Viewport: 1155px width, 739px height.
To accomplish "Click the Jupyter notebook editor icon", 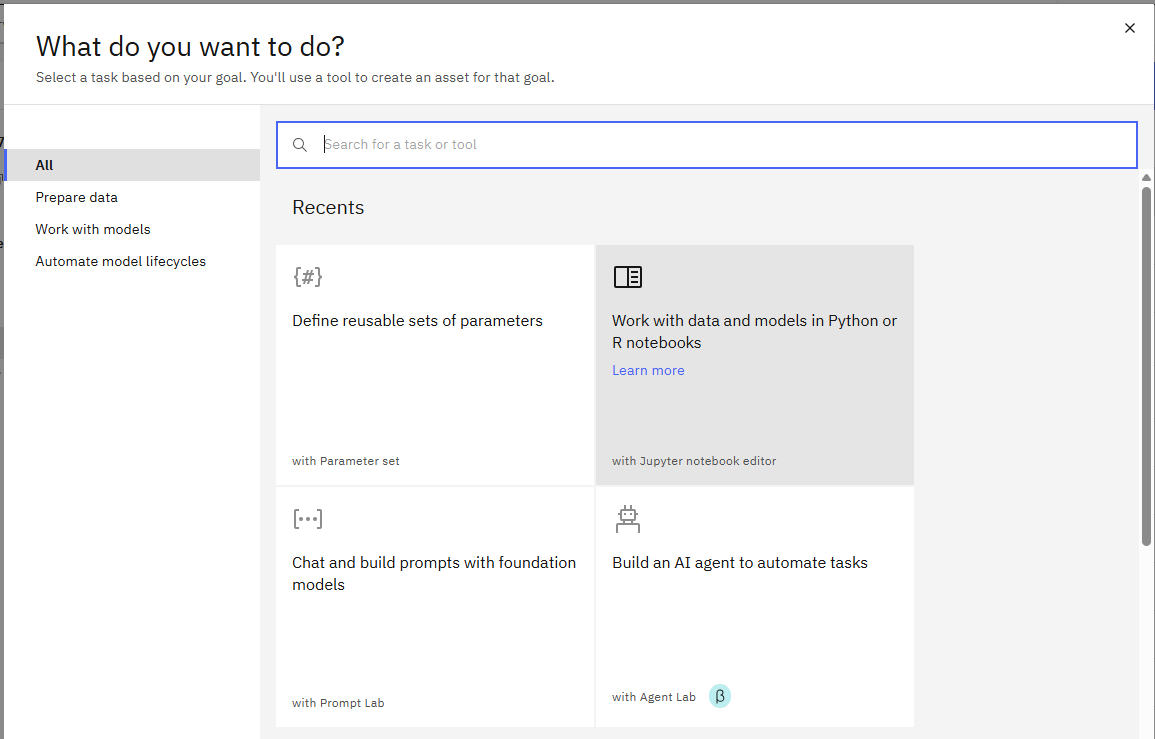I will pyautogui.click(x=627, y=277).
